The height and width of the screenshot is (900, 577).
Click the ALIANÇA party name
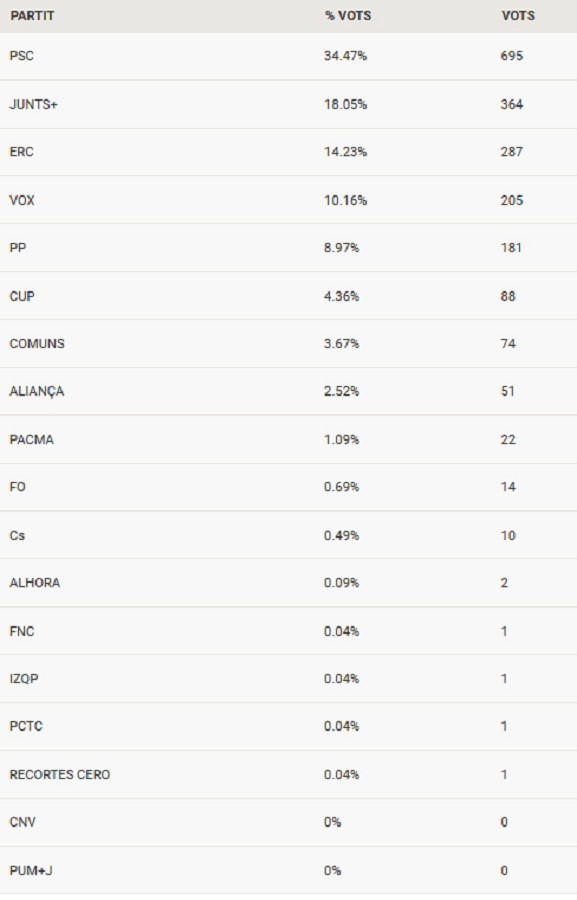(x=37, y=392)
